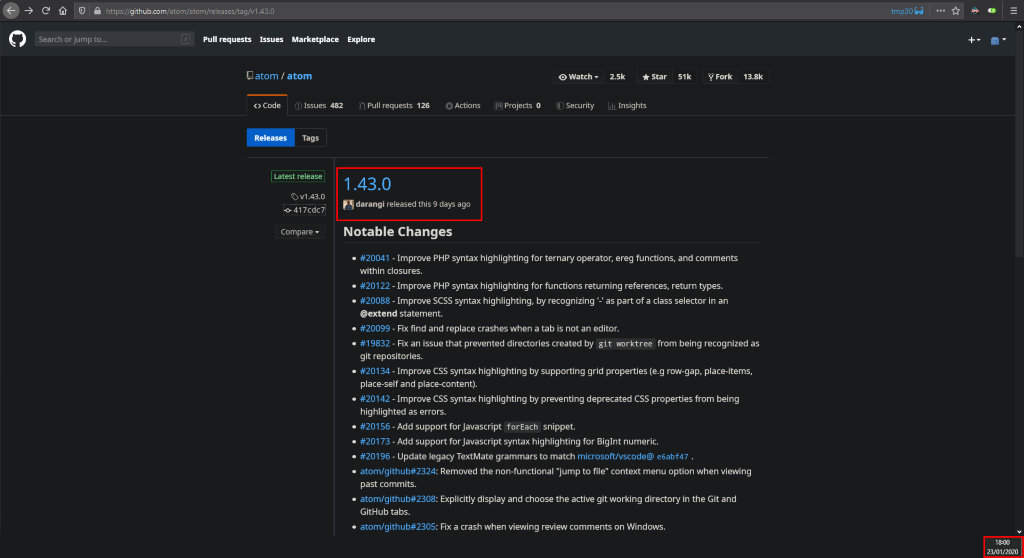Go to the Actions tab
The image size is (1024, 558).
[463, 105]
